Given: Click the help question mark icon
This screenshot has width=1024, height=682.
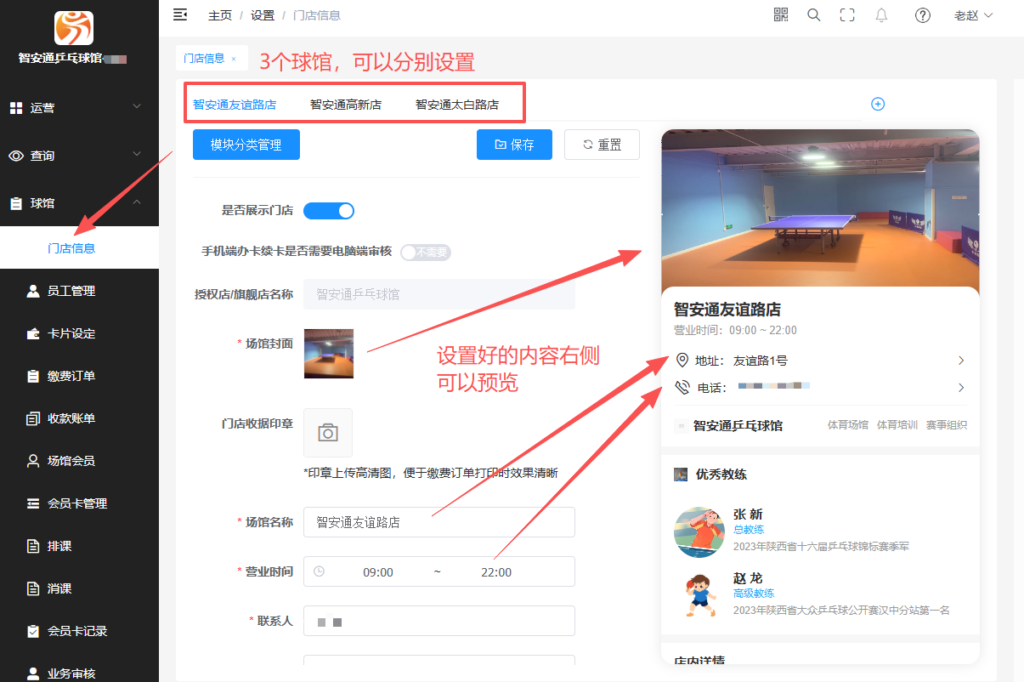Looking at the screenshot, I should click(x=922, y=15).
